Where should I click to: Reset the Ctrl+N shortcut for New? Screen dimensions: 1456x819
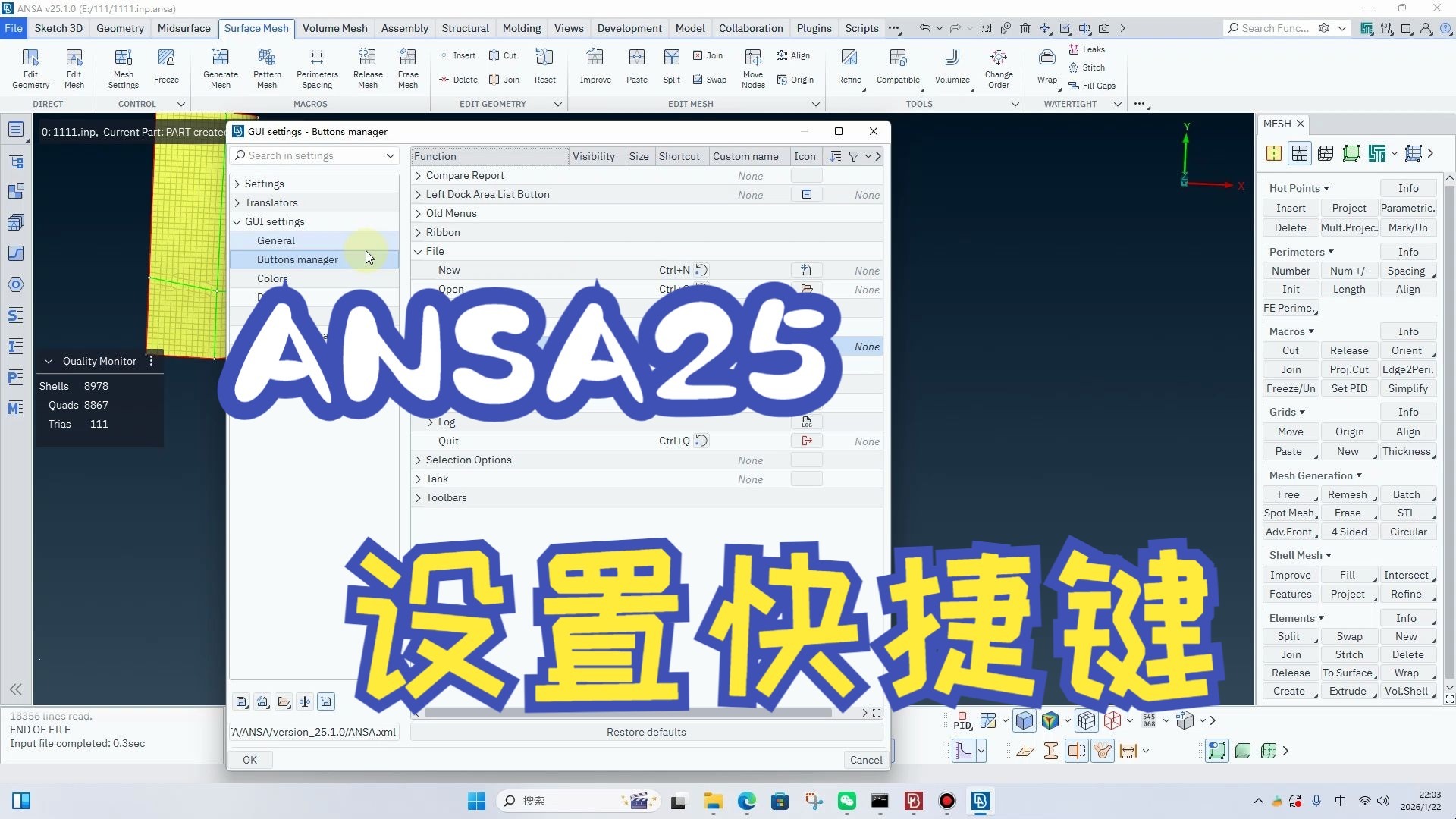tap(702, 270)
